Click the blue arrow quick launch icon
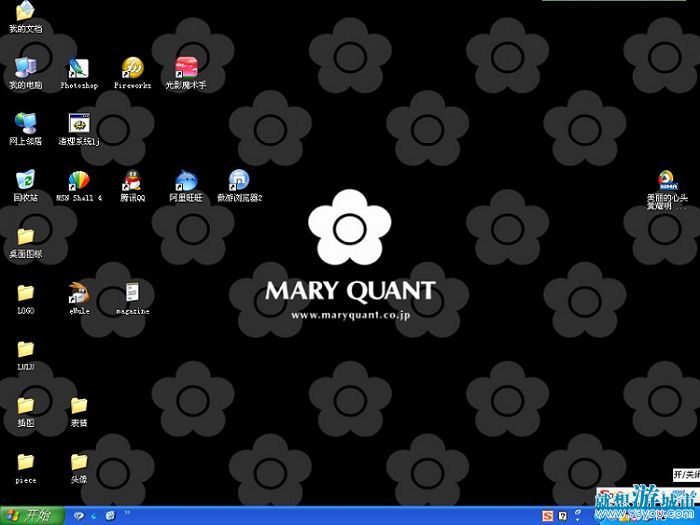 coord(94,516)
